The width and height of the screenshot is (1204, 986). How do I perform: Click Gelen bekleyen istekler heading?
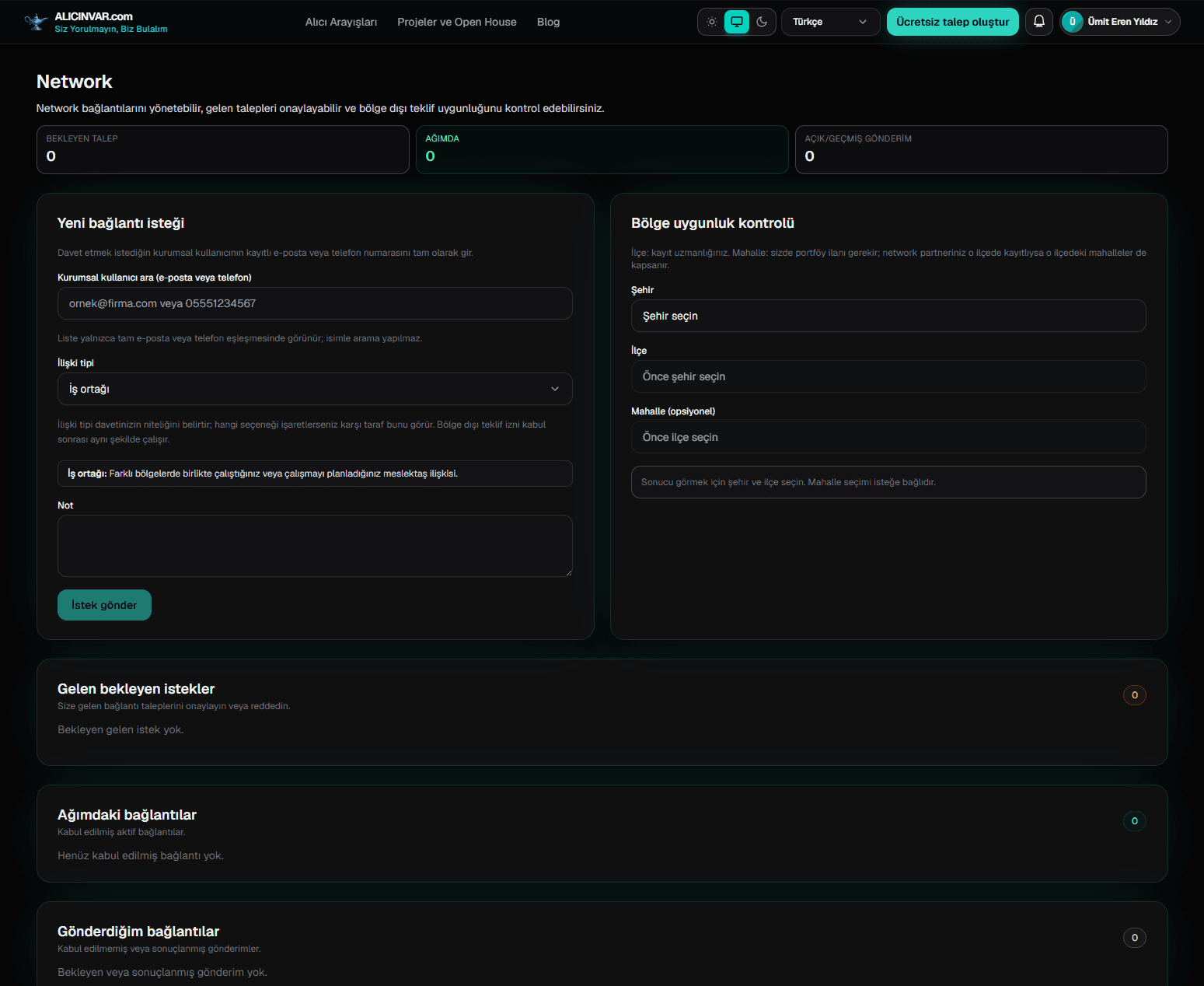(136, 689)
